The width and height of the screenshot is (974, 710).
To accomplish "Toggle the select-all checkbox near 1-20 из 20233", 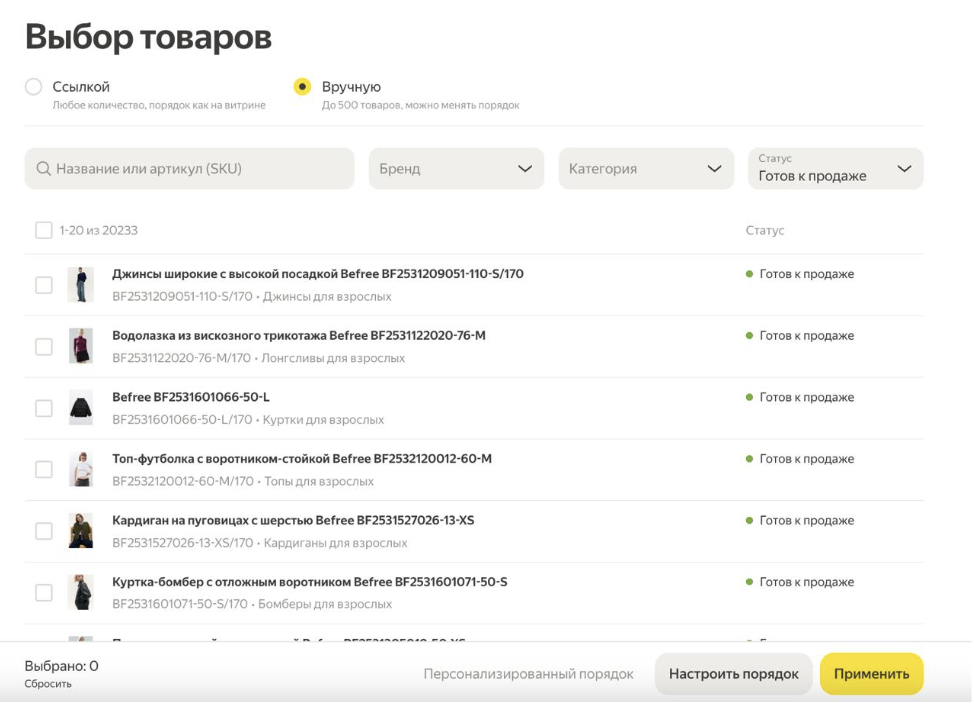I will pyautogui.click(x=43, y=230).
